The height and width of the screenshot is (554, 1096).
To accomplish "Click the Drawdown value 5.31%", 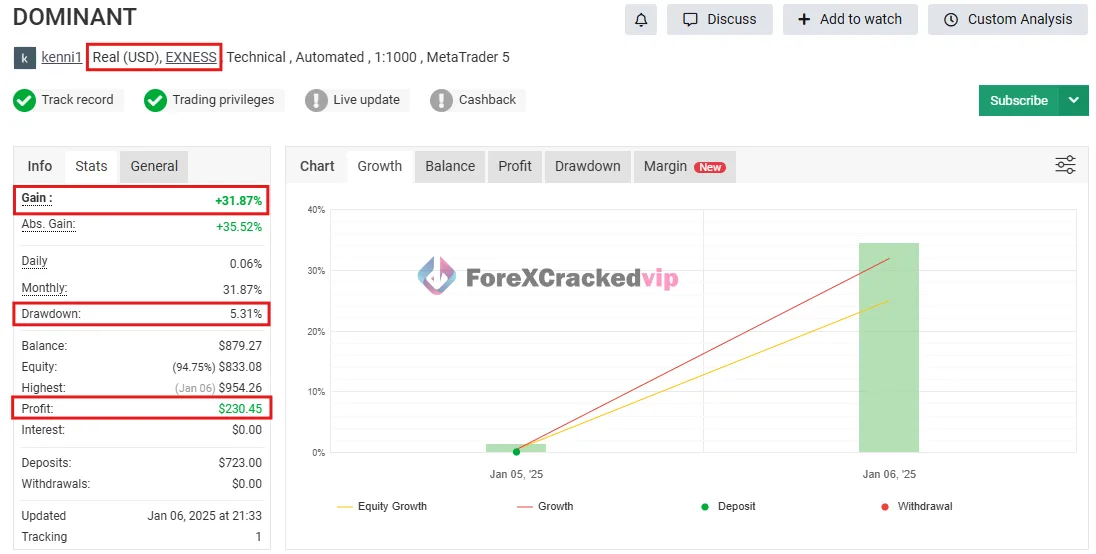I will (246, 314).
